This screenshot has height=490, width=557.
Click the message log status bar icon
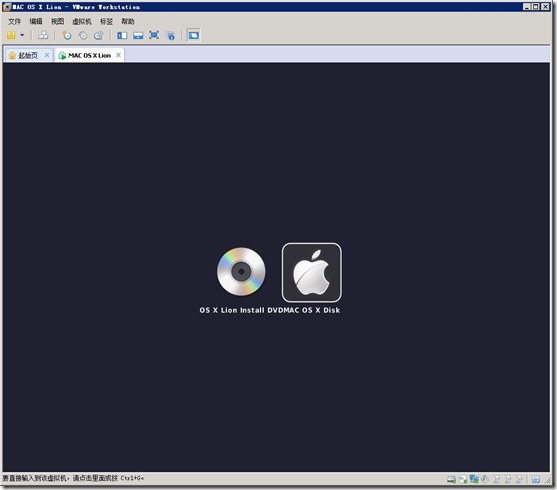click(x=536, y=480)
